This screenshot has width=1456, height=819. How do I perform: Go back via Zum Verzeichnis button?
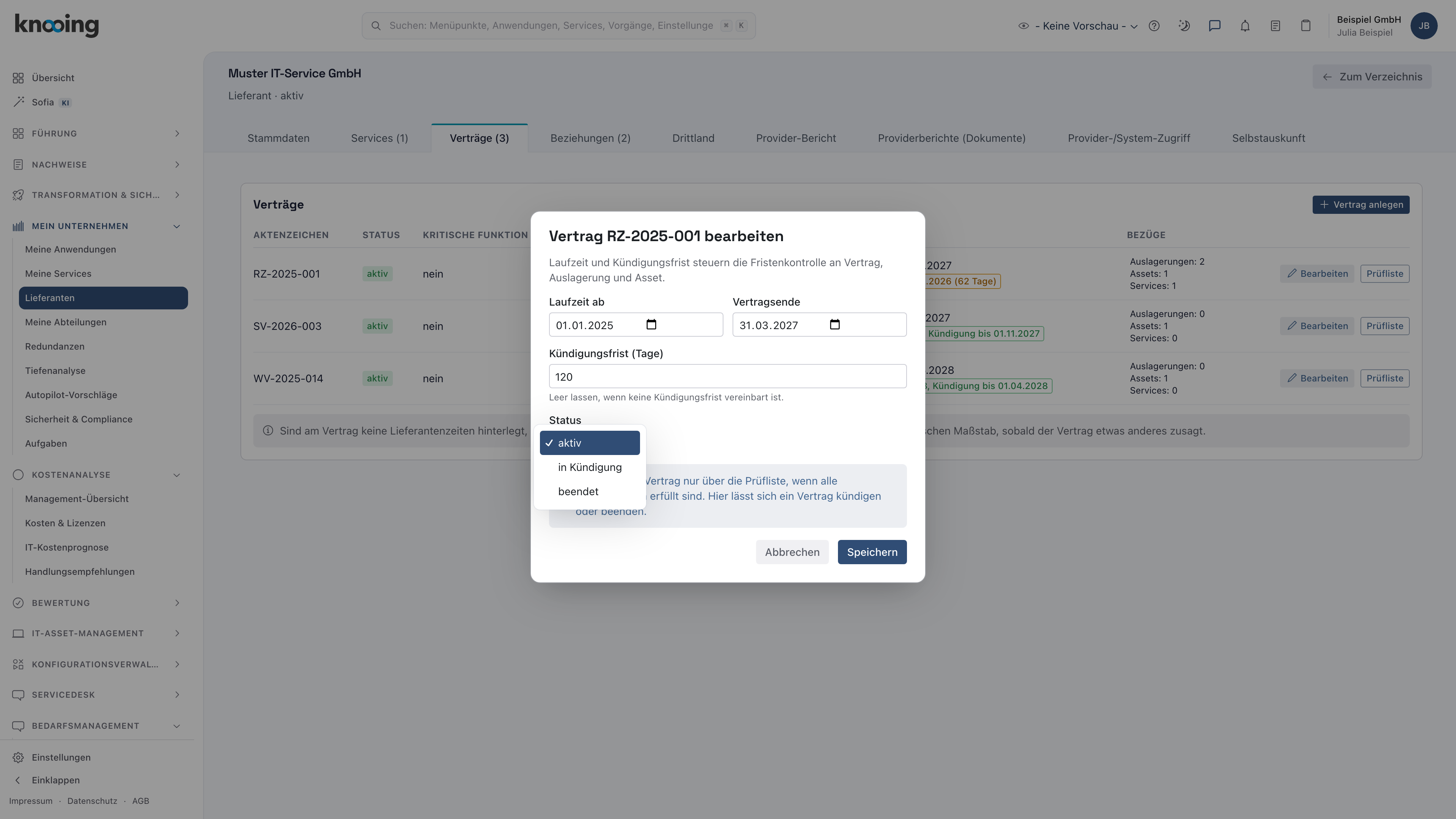click(x=1372, y=77)
